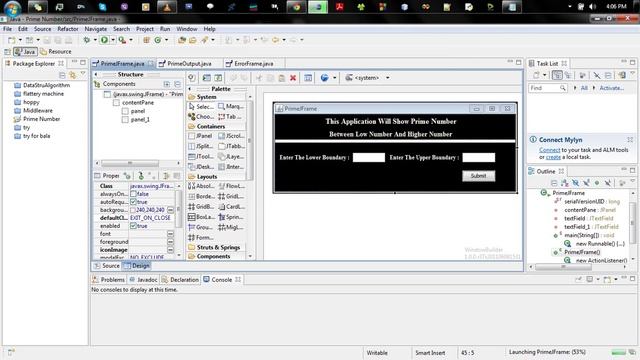
Task: Select MigLayout in Palette
Action: [x=231, y=227]
